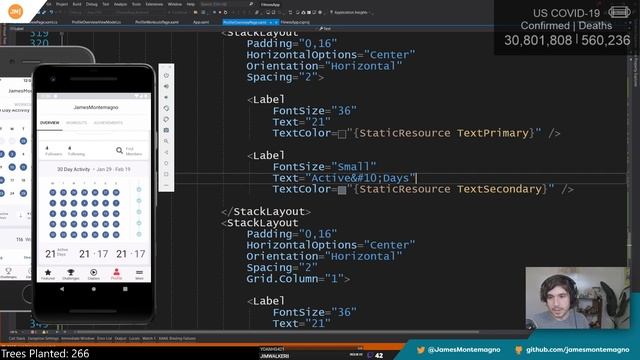The width and height of the screenshot is (640, 360).
Task: Click the editor horizontal scrollbar
Action: [x=278, y=332]
